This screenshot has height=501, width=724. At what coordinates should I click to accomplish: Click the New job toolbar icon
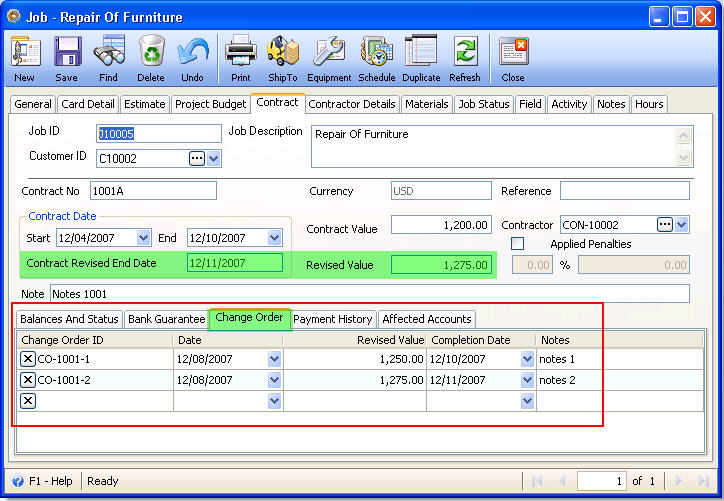[25, 51]
